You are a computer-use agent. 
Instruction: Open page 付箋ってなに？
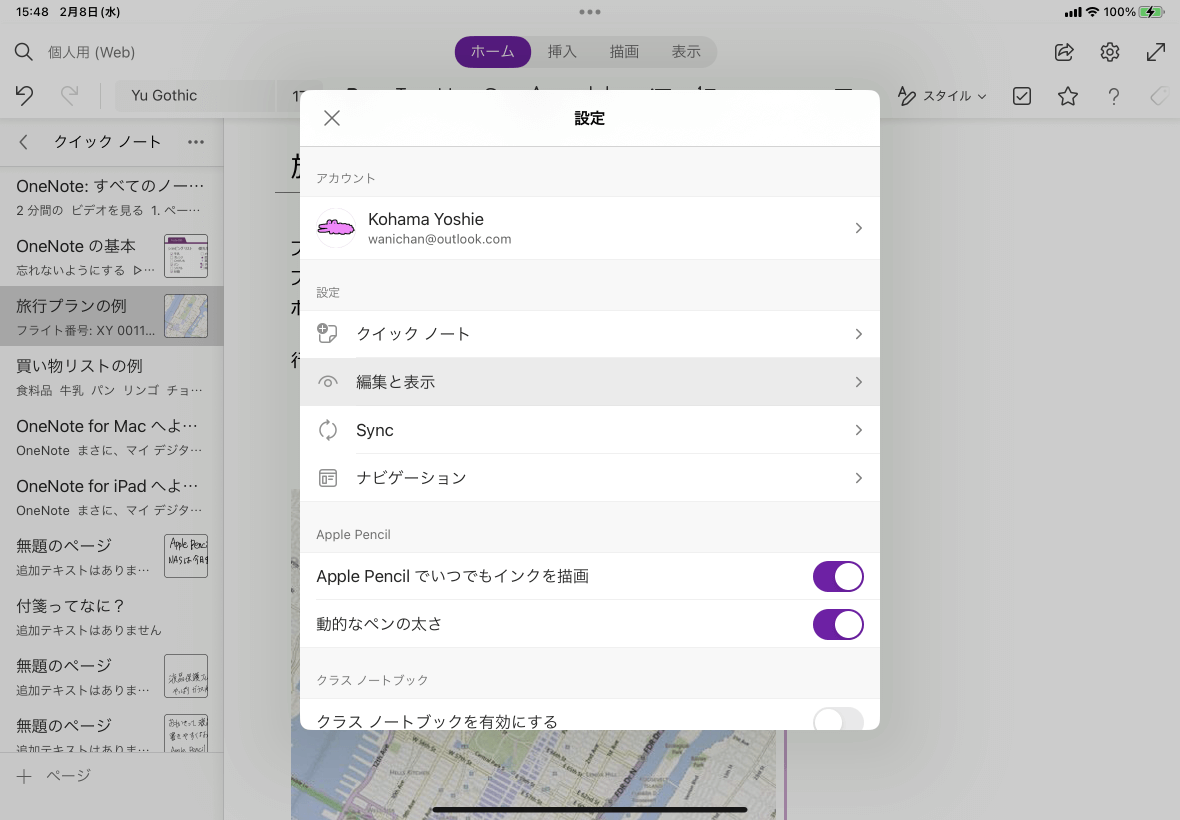tap(111, 616)
